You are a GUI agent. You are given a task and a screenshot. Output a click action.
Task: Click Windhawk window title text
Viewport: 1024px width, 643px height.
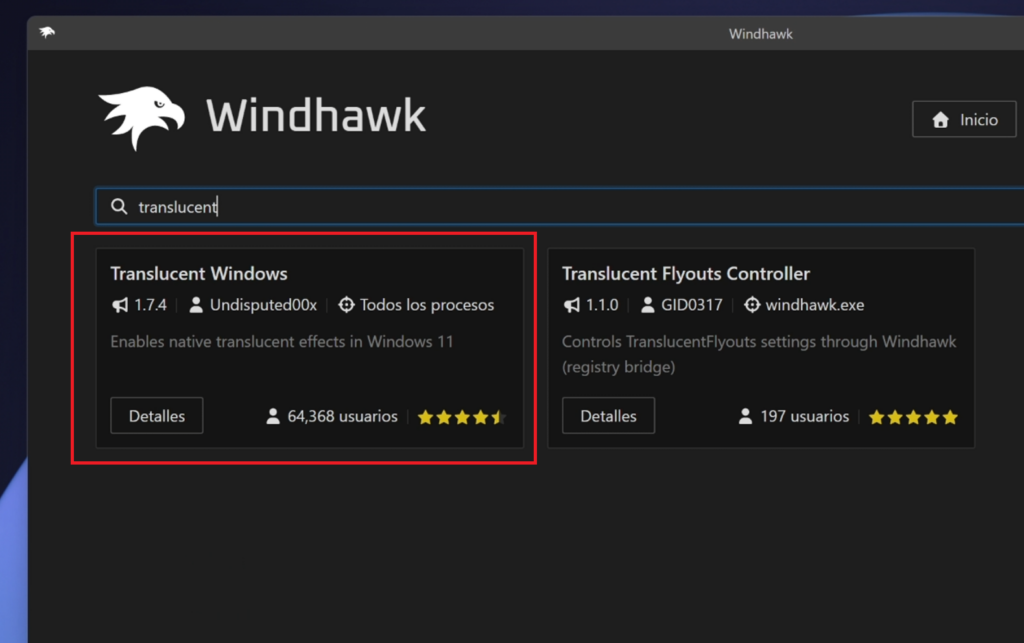[761, 34]
